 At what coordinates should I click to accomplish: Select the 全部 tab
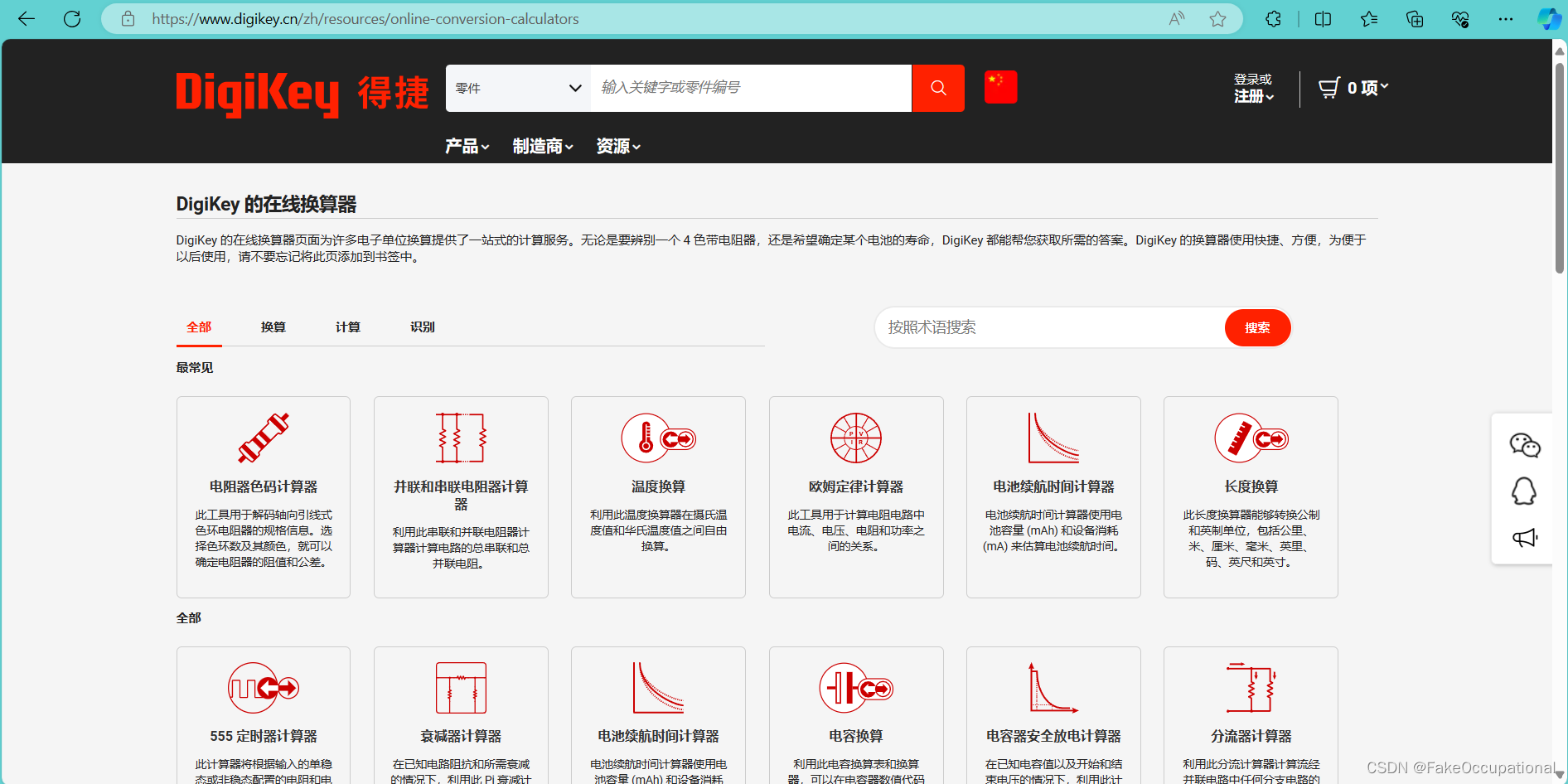tap(199, 327)
